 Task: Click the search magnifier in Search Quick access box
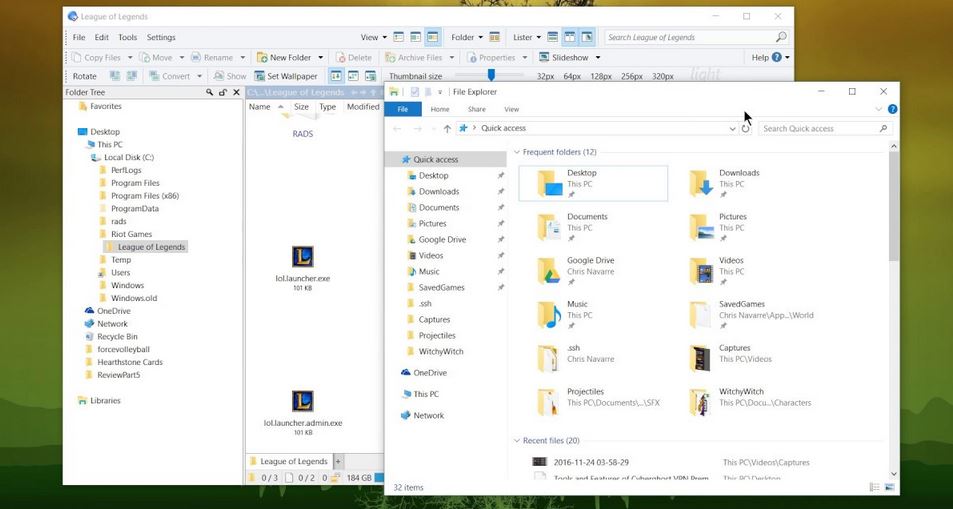[x=883, y=128]
